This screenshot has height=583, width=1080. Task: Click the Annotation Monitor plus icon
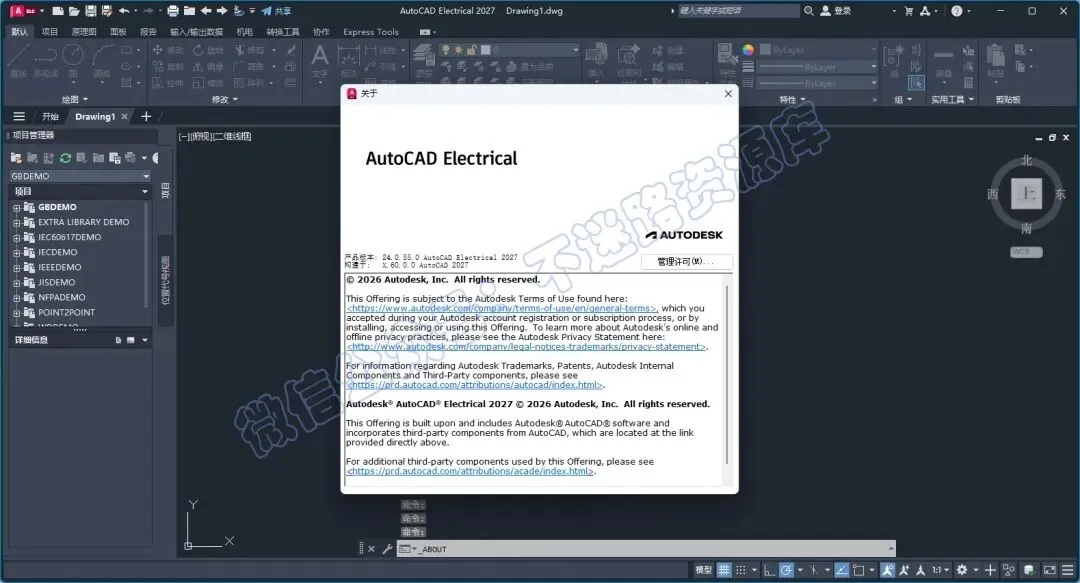(x=990, y=570)
